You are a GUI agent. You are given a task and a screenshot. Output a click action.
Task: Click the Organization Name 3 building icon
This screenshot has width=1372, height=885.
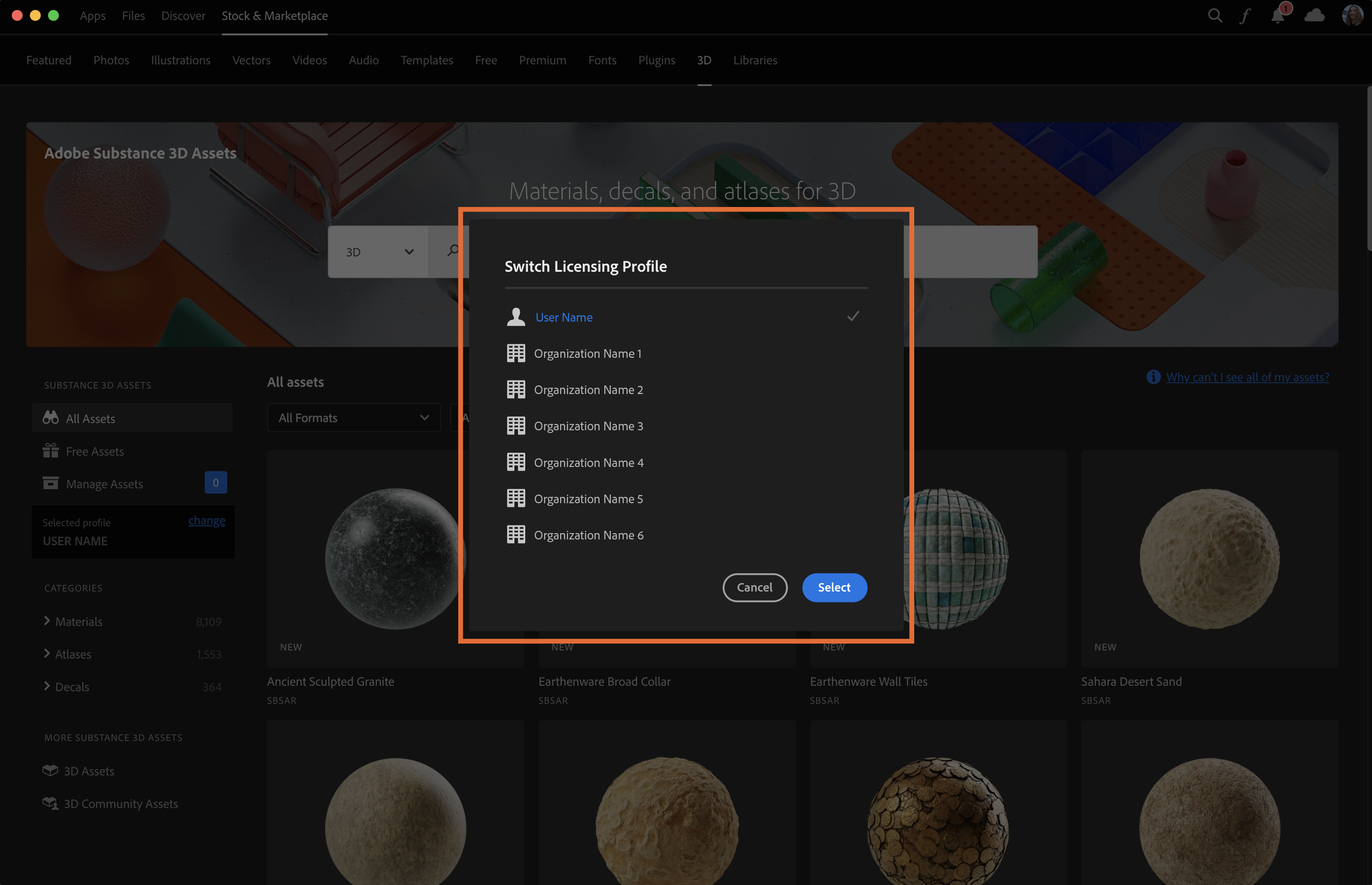515,426
